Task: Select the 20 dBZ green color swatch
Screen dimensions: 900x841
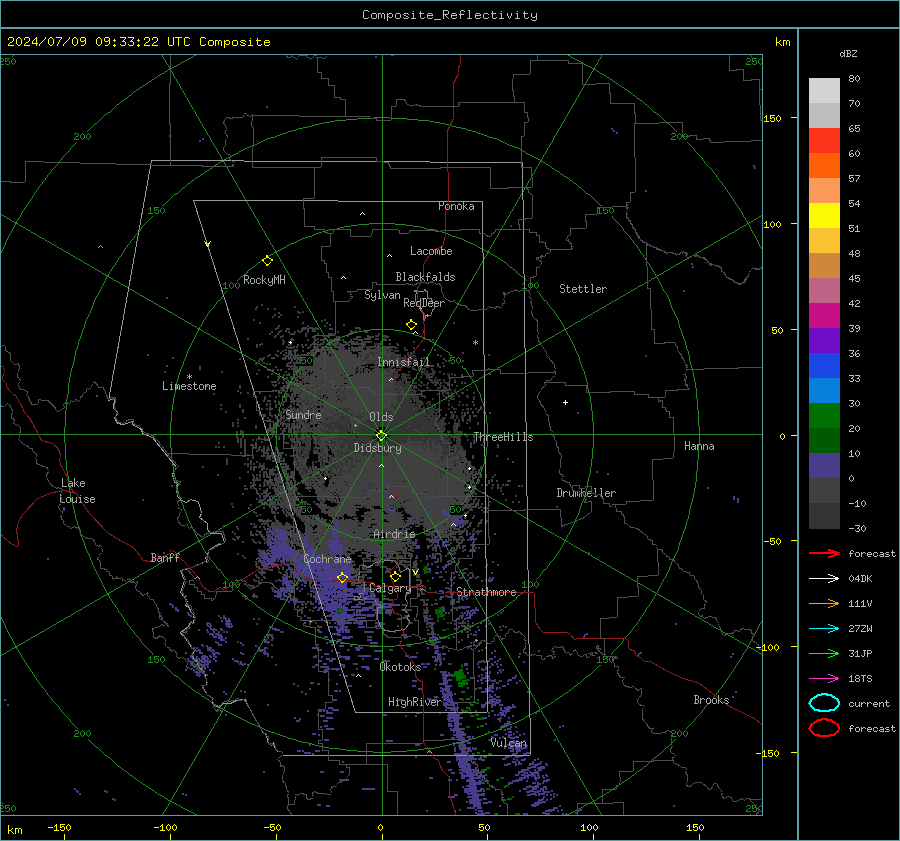Action: 824,416
